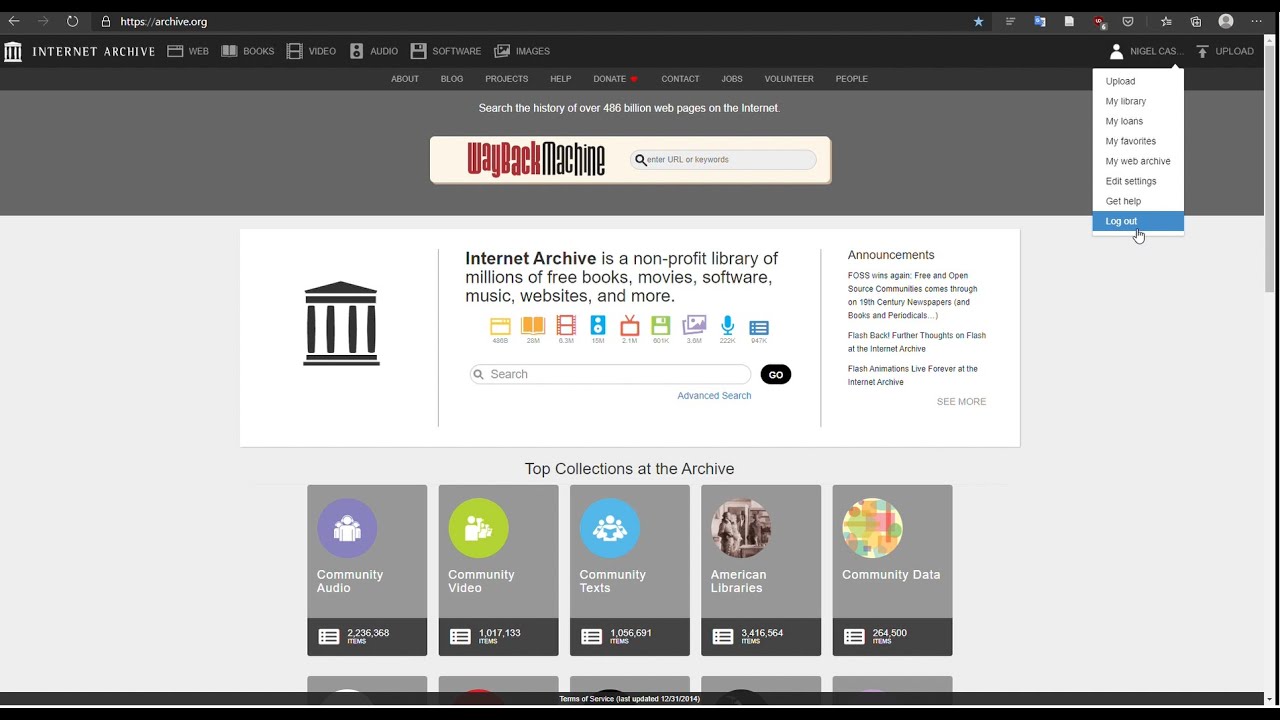The image size is (1280, 720).
Task: Select My favorites in the user menu
Action: tap(1138, 141)
